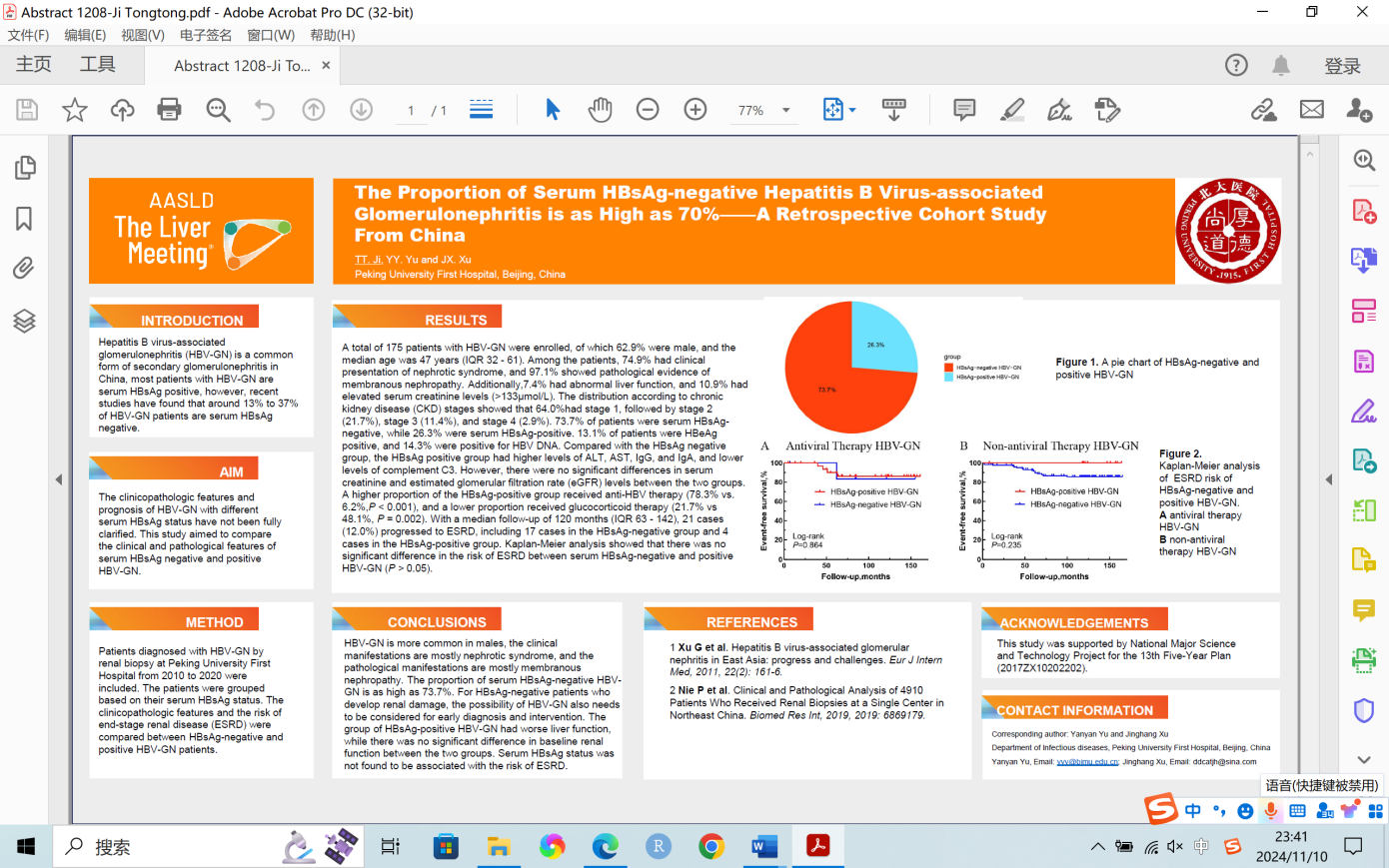This screenshot has height=868, width=1389.
Task: Select the Abstract 1208-Ji To... document tab
Action: click(242, 66)
